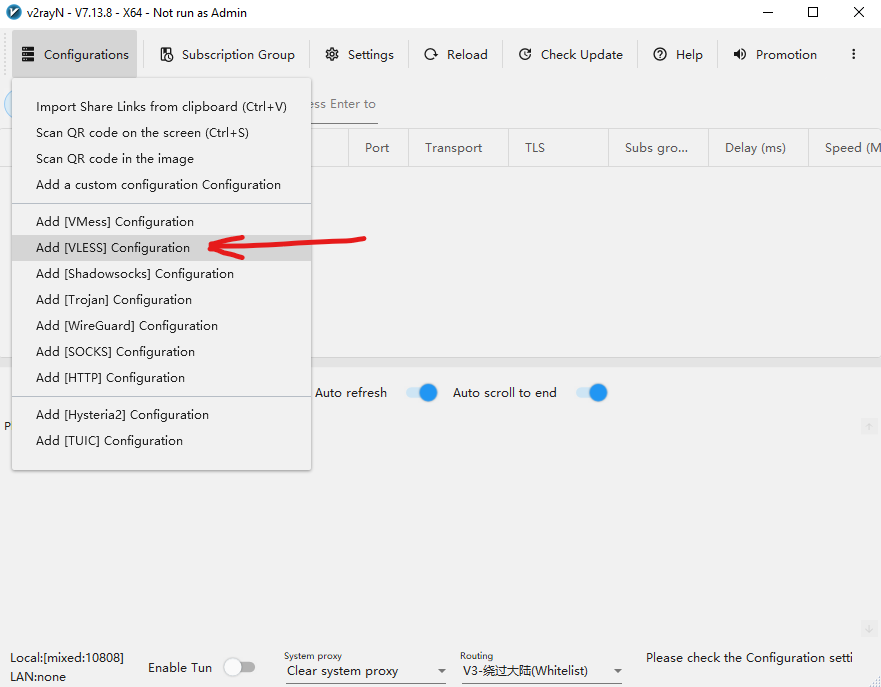Enable the Tun mode toggle

click(239, 667)
